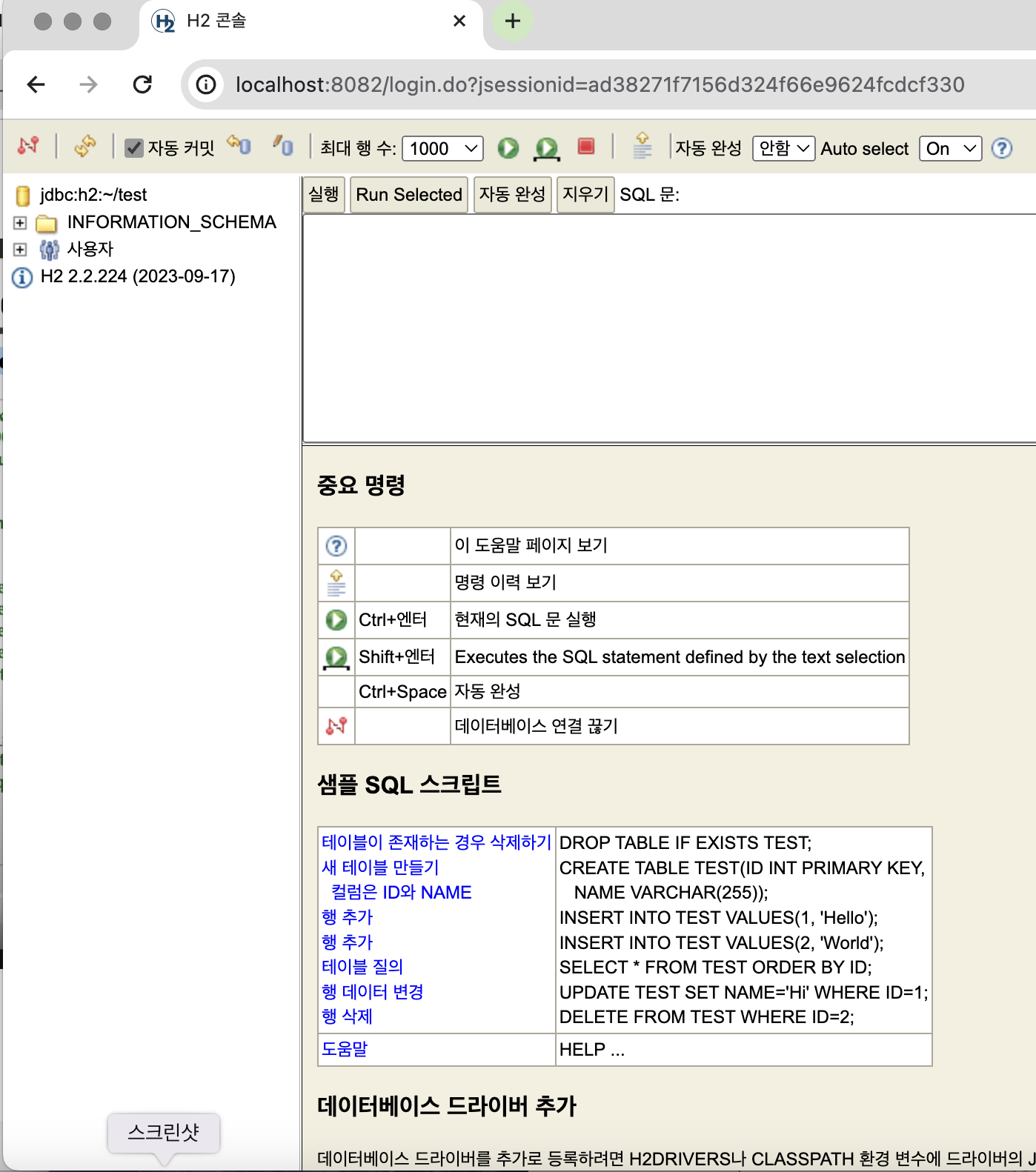Click the H2 2.2.224 version info icon
The height and width of the screenshot is (1172, 1036).
pyautogui.click(x=22, y=278)
